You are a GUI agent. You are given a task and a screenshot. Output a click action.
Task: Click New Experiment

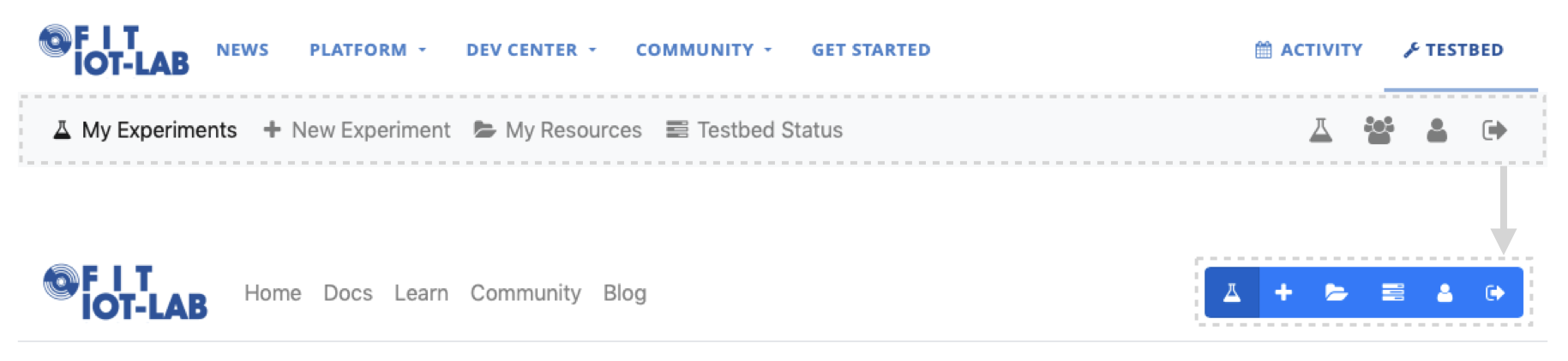point(357,130)
